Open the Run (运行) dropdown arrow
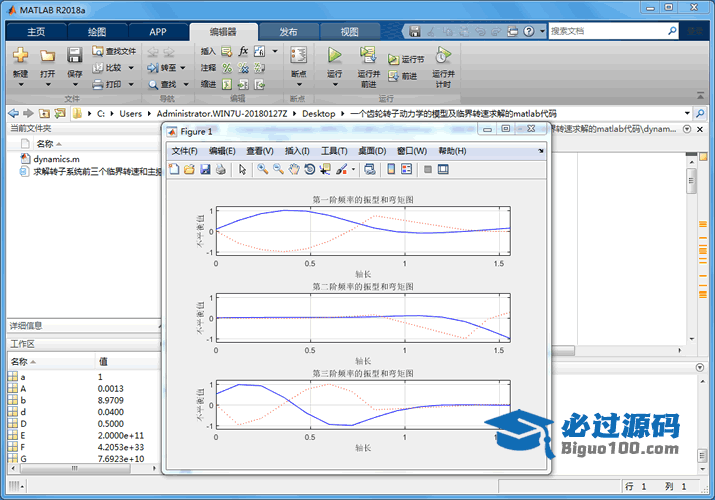 pos(335,84)
